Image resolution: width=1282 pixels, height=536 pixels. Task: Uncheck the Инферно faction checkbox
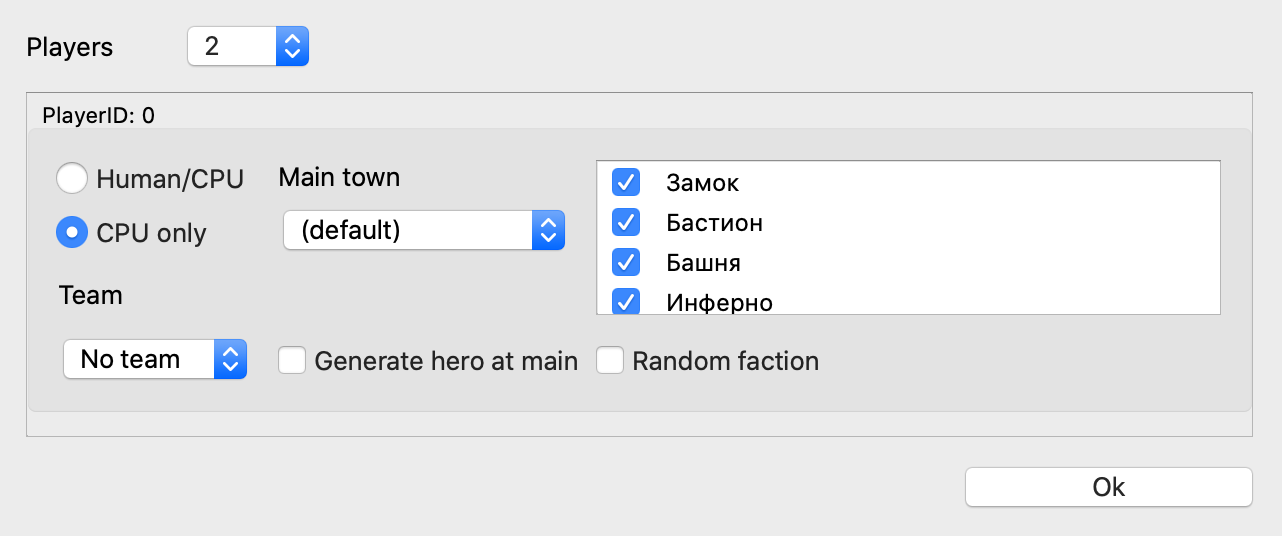point(626,301)
